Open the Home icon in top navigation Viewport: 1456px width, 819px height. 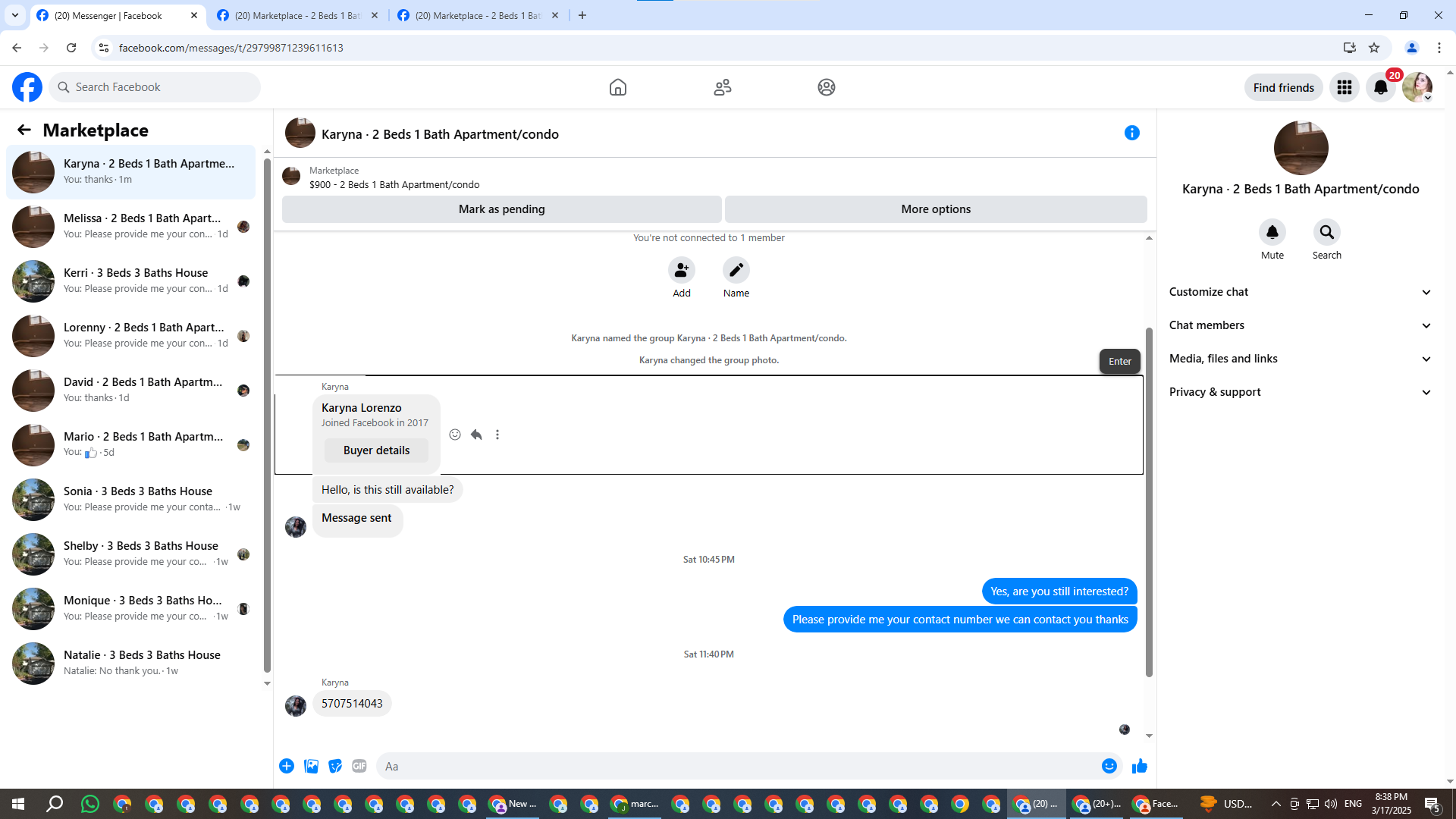618,87
